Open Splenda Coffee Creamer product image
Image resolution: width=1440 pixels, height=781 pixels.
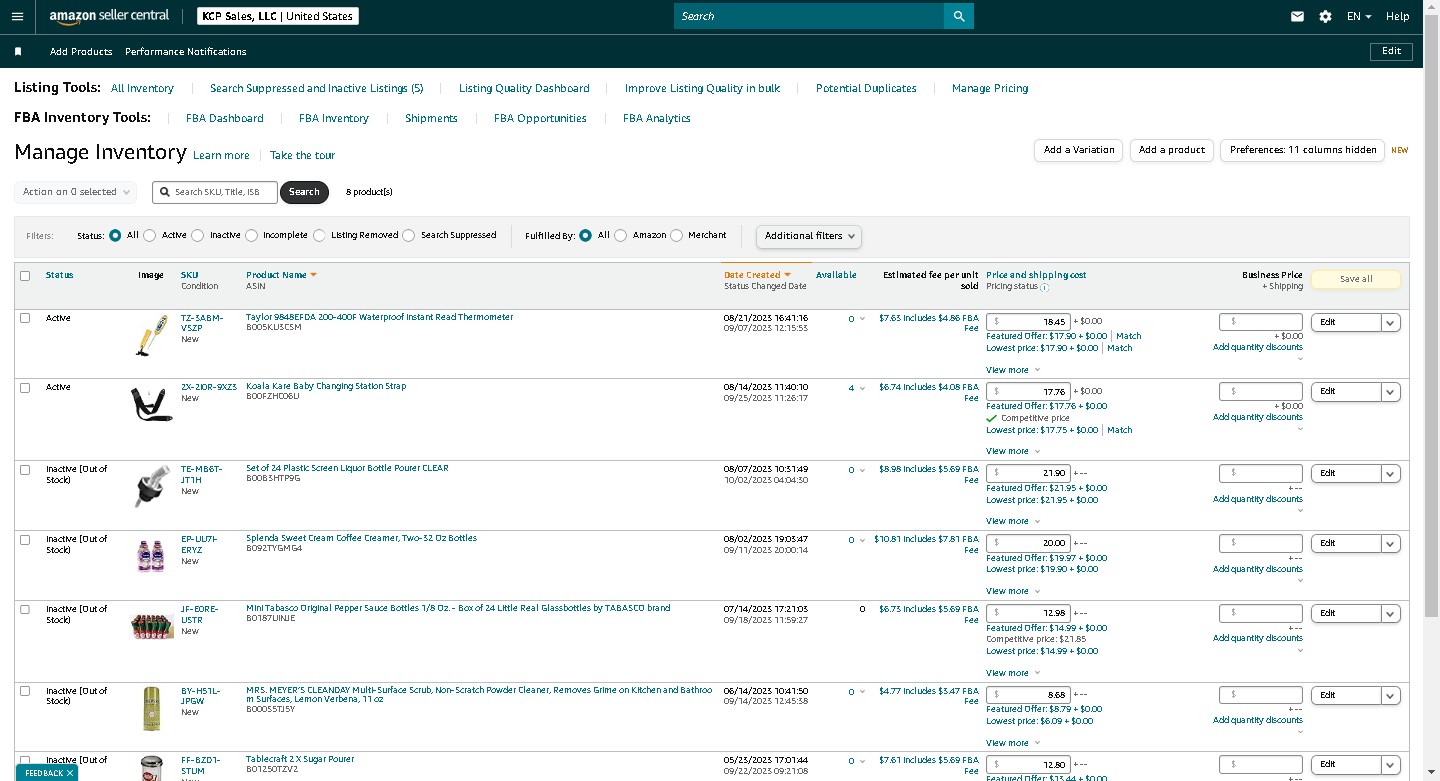tap(151, 556)
